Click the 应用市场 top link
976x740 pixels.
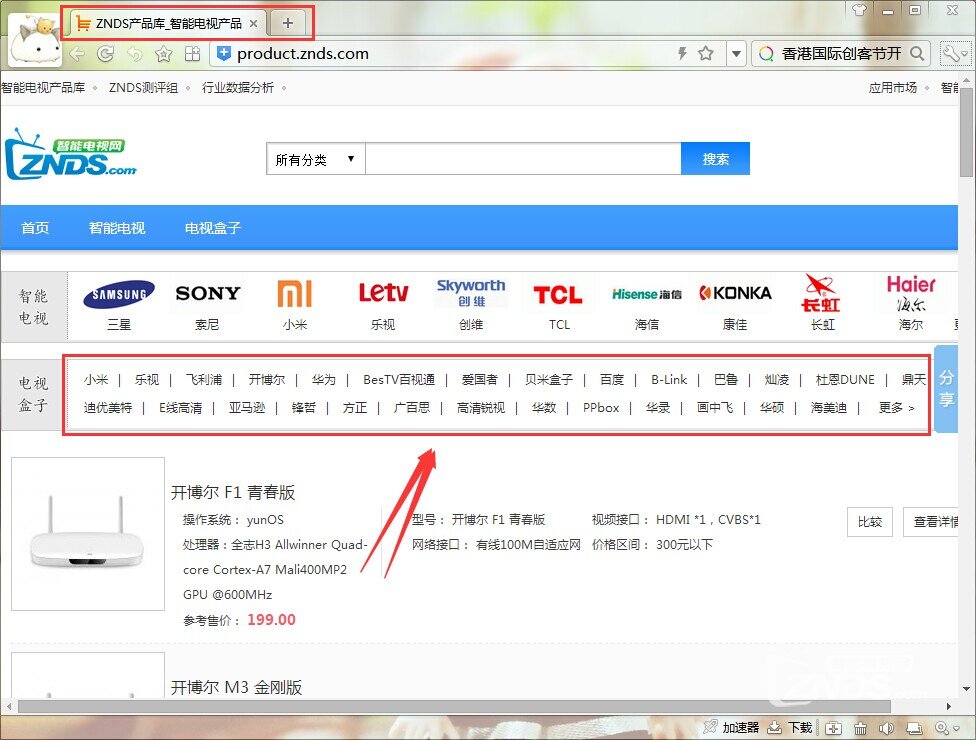tap(893, 88)
